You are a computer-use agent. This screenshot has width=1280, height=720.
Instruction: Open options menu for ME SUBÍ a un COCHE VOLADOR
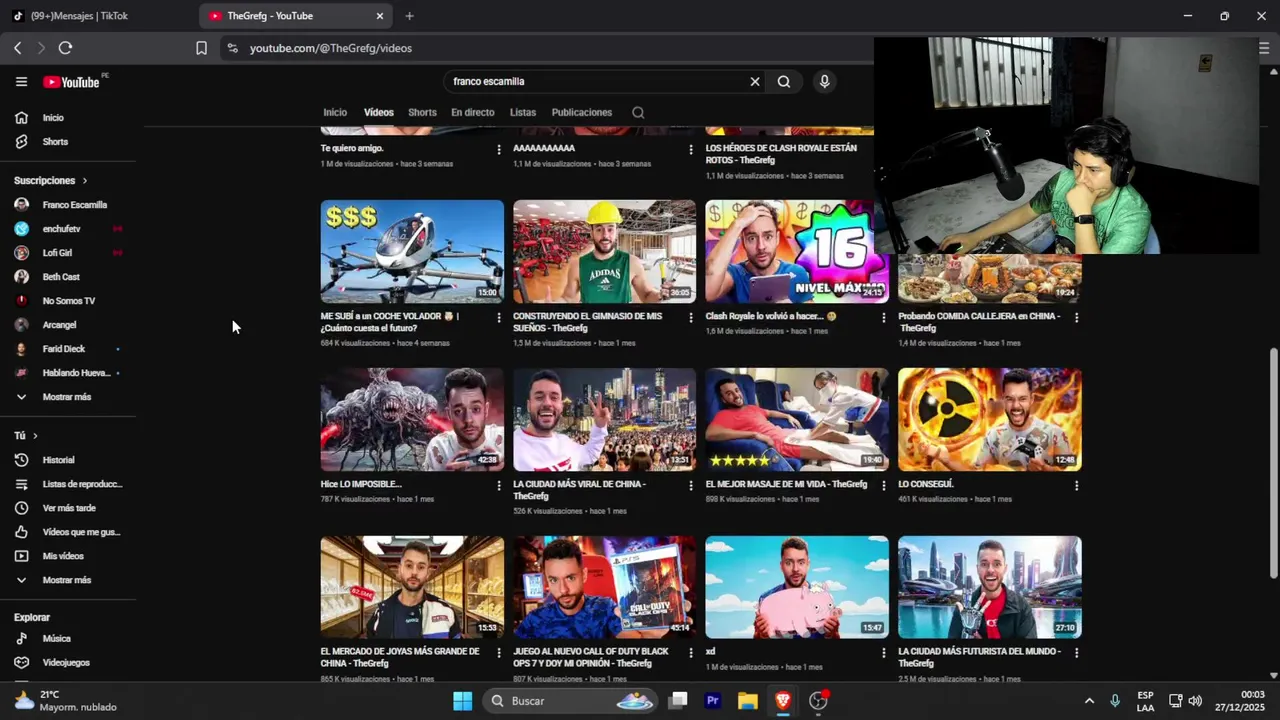[499, 317]
